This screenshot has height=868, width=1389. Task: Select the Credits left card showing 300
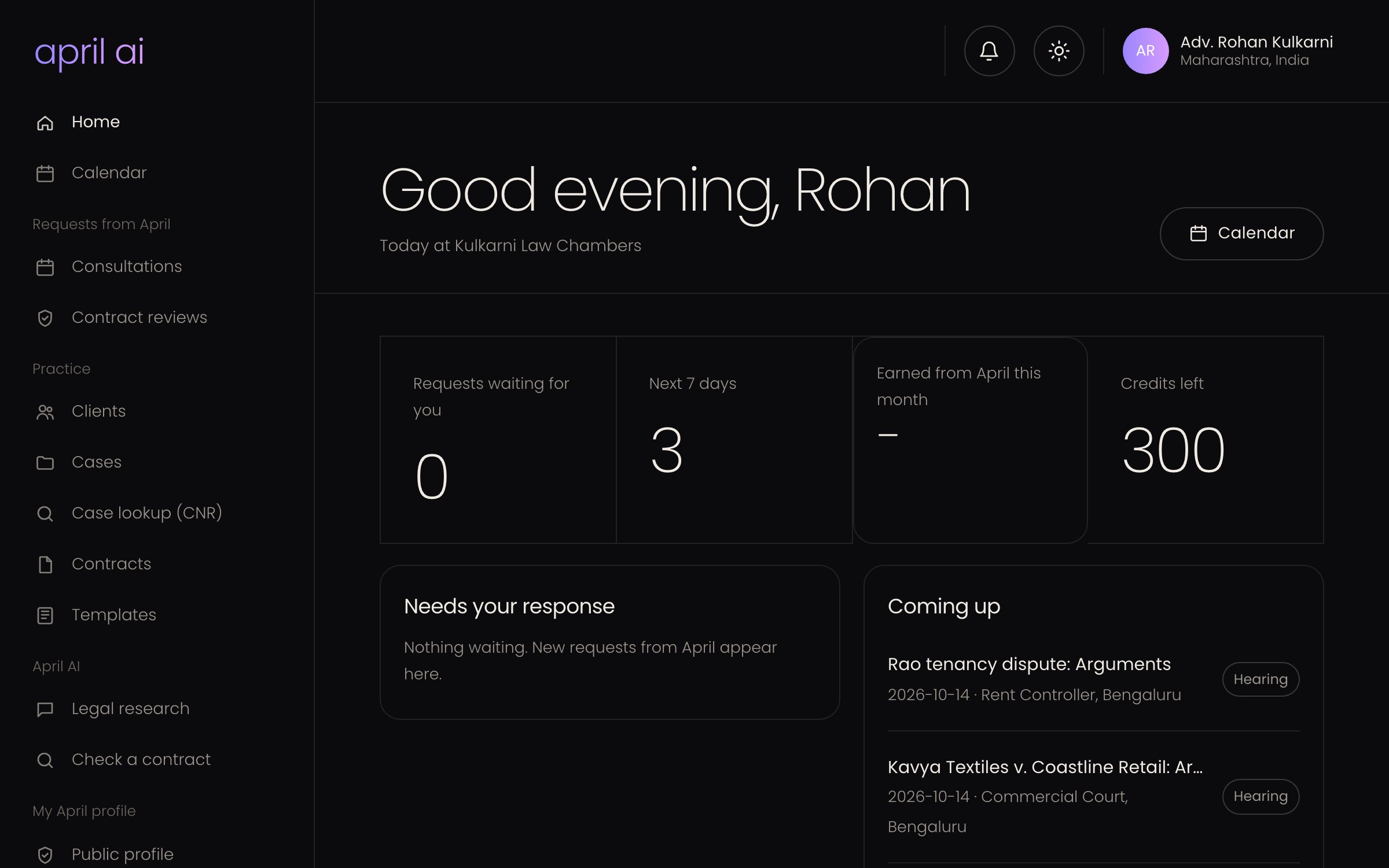point(1206,440)
